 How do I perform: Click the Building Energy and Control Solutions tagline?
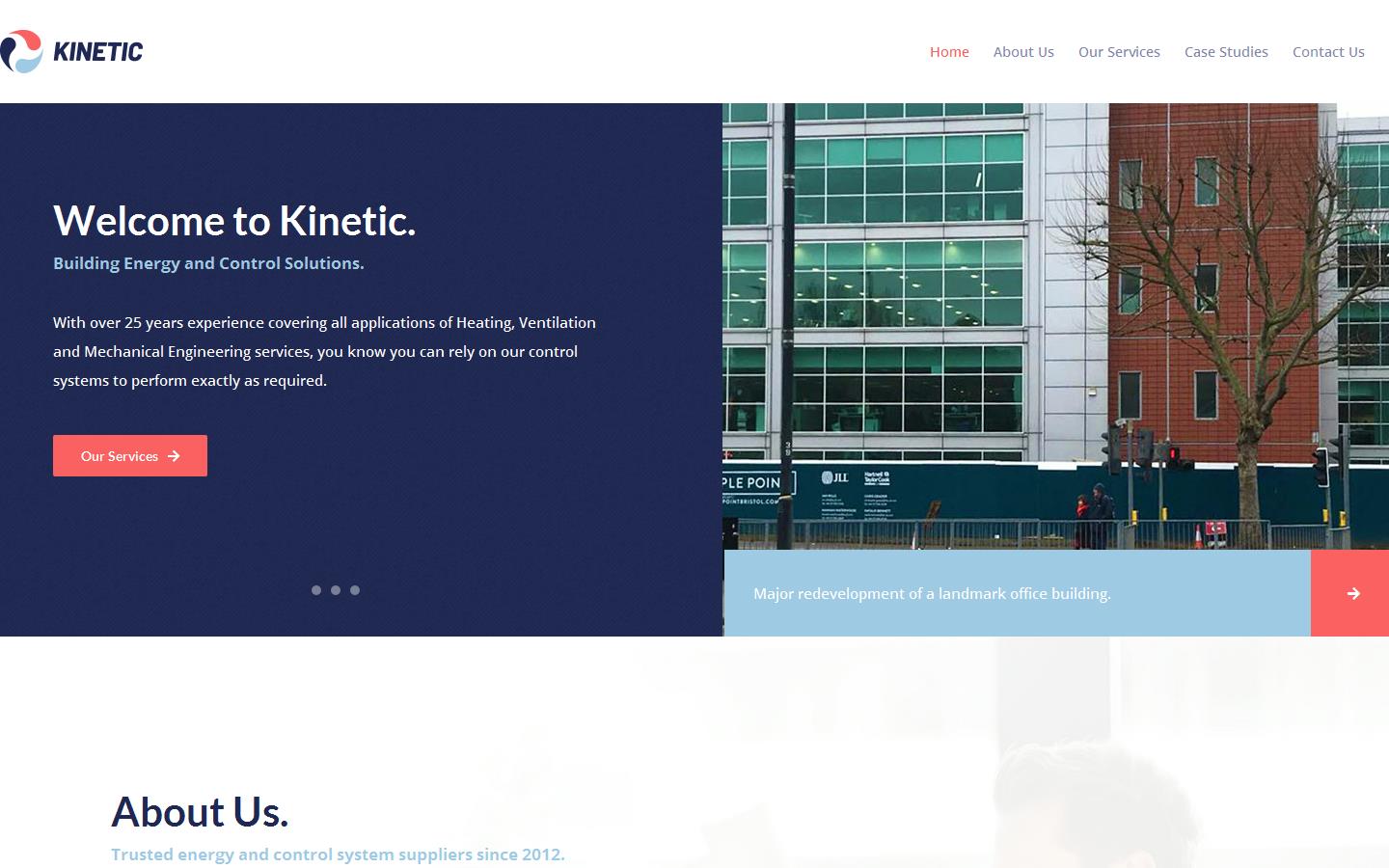[208, 262]
